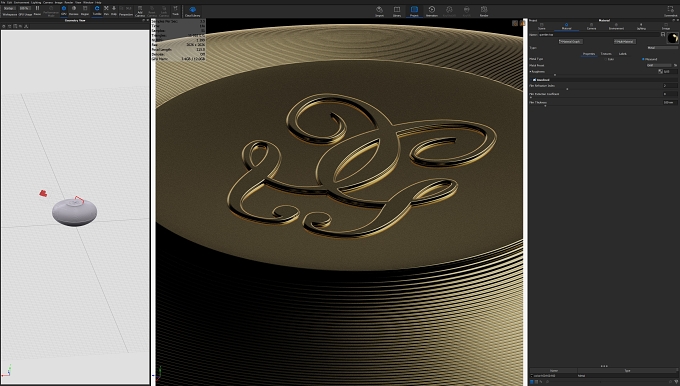Click the Multi-Material button
This screenshot has width=680, height=386.
(625, 42)
